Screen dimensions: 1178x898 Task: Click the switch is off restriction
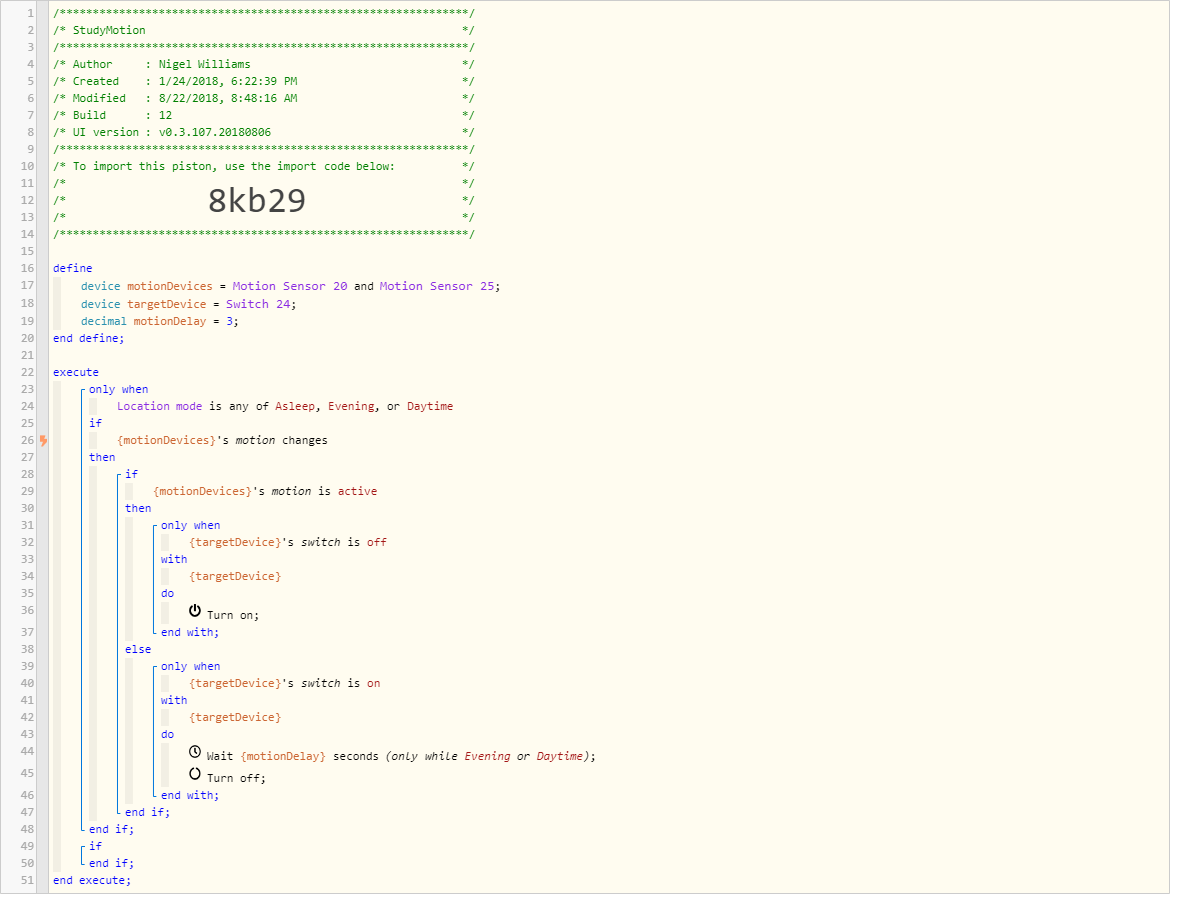tap(288, 543)
